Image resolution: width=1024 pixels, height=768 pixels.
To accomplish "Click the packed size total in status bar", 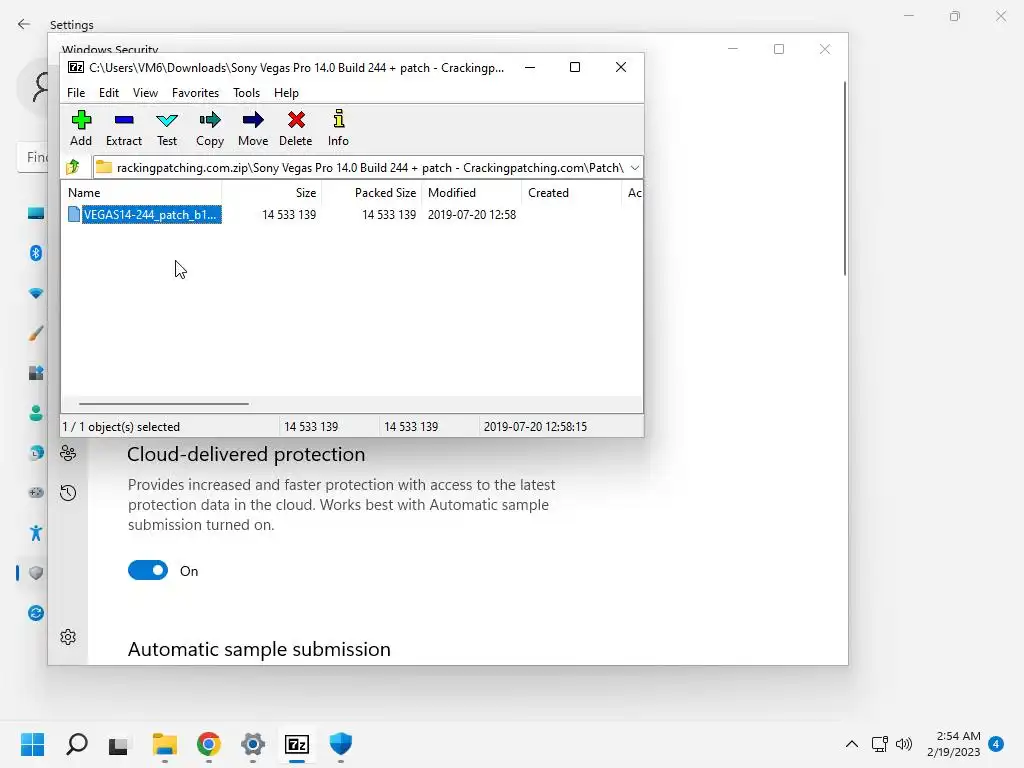I will tap(411, 426).
